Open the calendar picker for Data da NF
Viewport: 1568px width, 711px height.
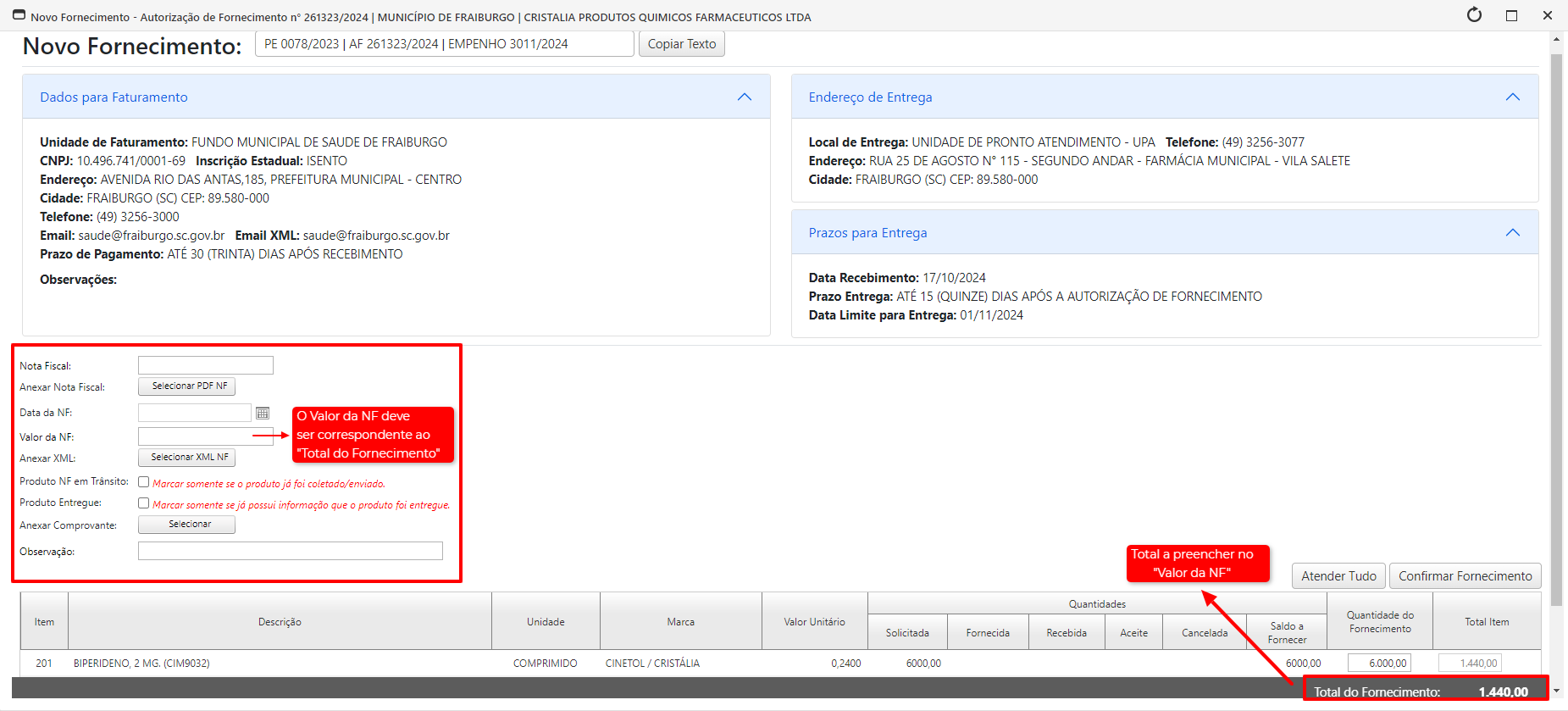pyautogui.click(x=263, y=413)
